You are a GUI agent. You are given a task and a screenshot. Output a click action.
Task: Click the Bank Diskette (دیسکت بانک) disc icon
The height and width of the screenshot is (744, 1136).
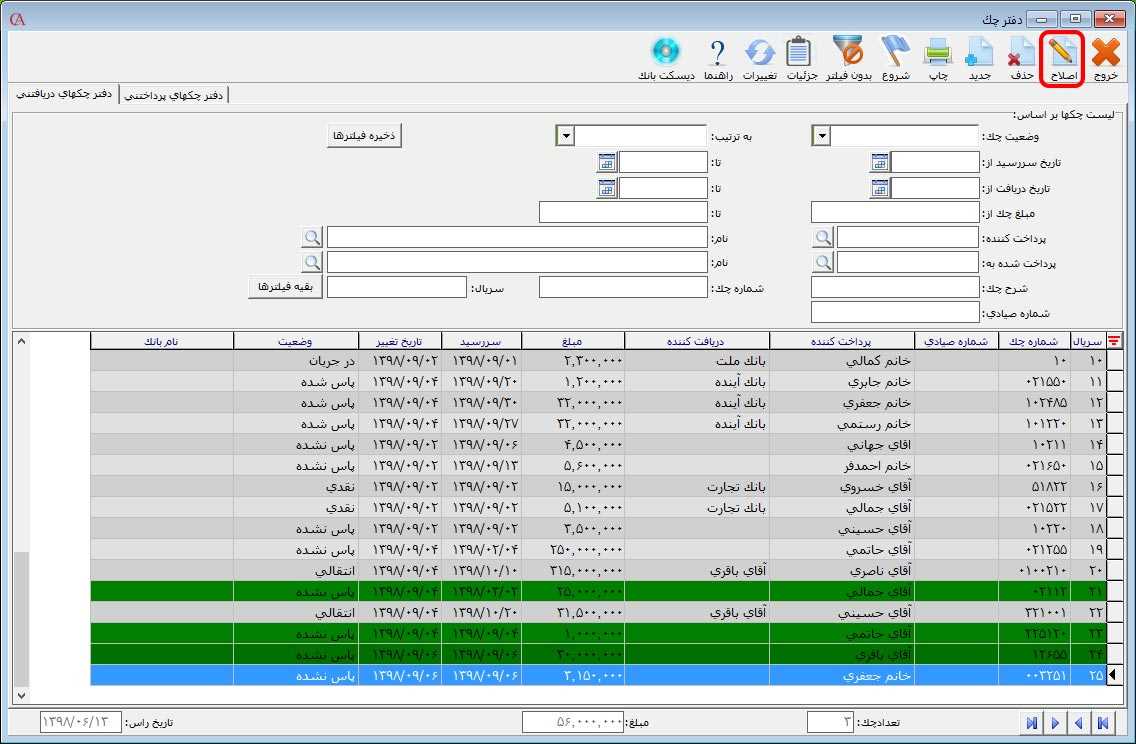click(x=666, y=58)
